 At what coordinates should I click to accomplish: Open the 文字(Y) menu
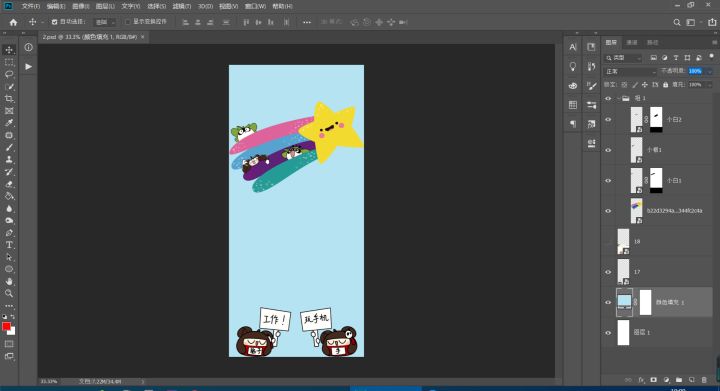point(131,6)
